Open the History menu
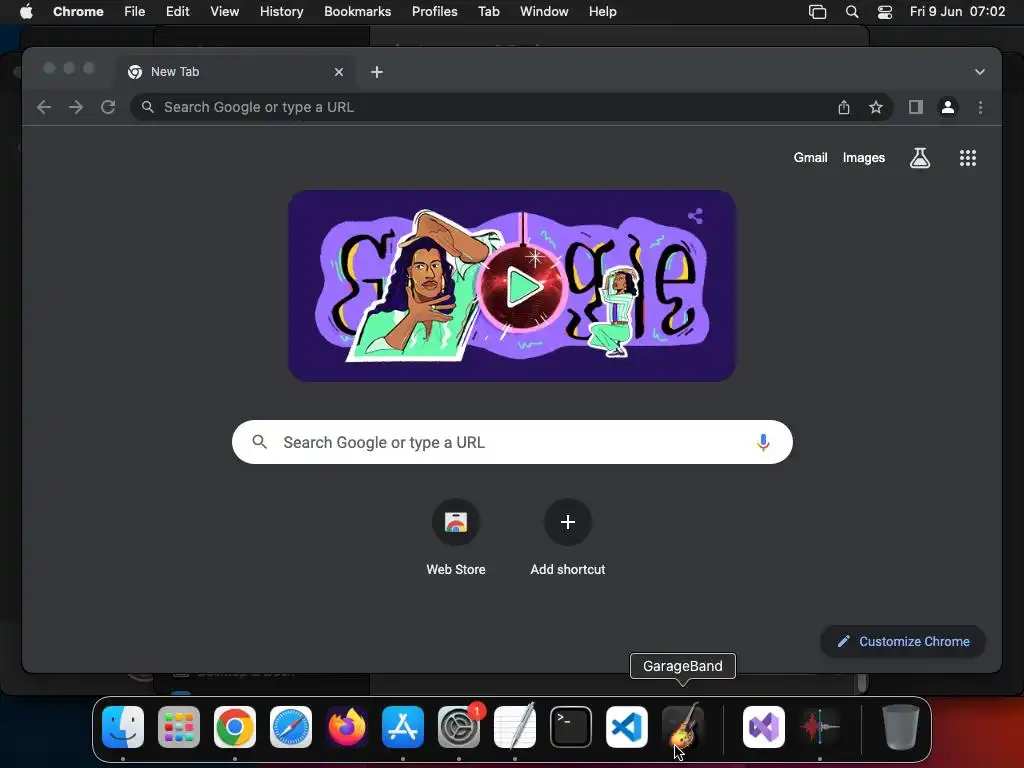 [x=281, y=12]
